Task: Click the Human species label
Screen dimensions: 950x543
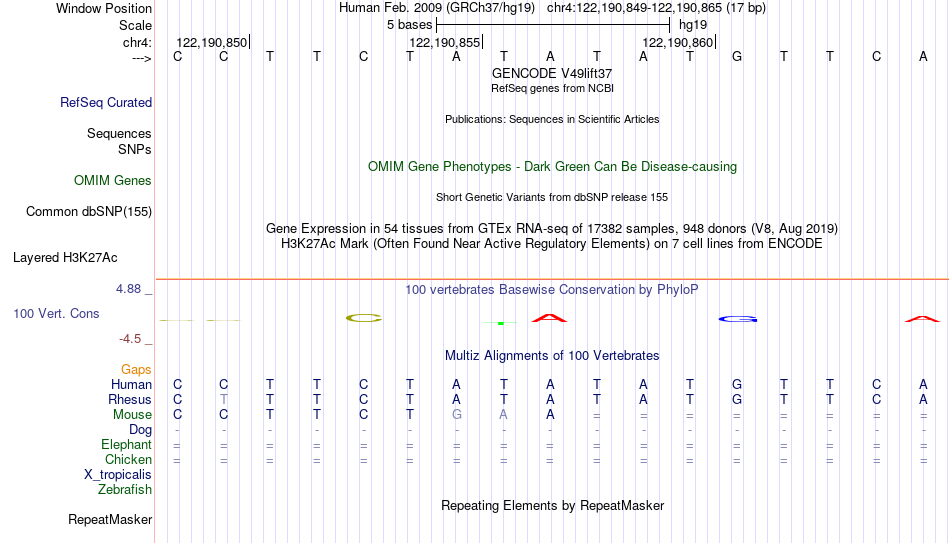Action: pyautogui.click(x=131, y=384)
